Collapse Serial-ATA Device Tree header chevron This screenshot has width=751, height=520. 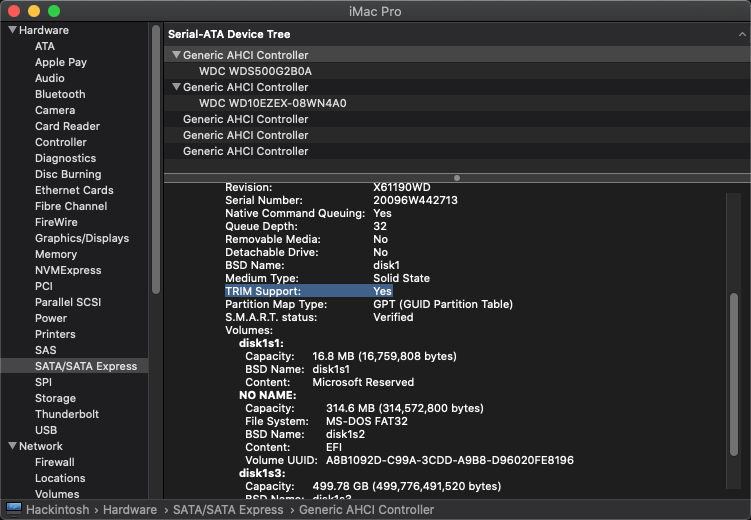[742, 34]
